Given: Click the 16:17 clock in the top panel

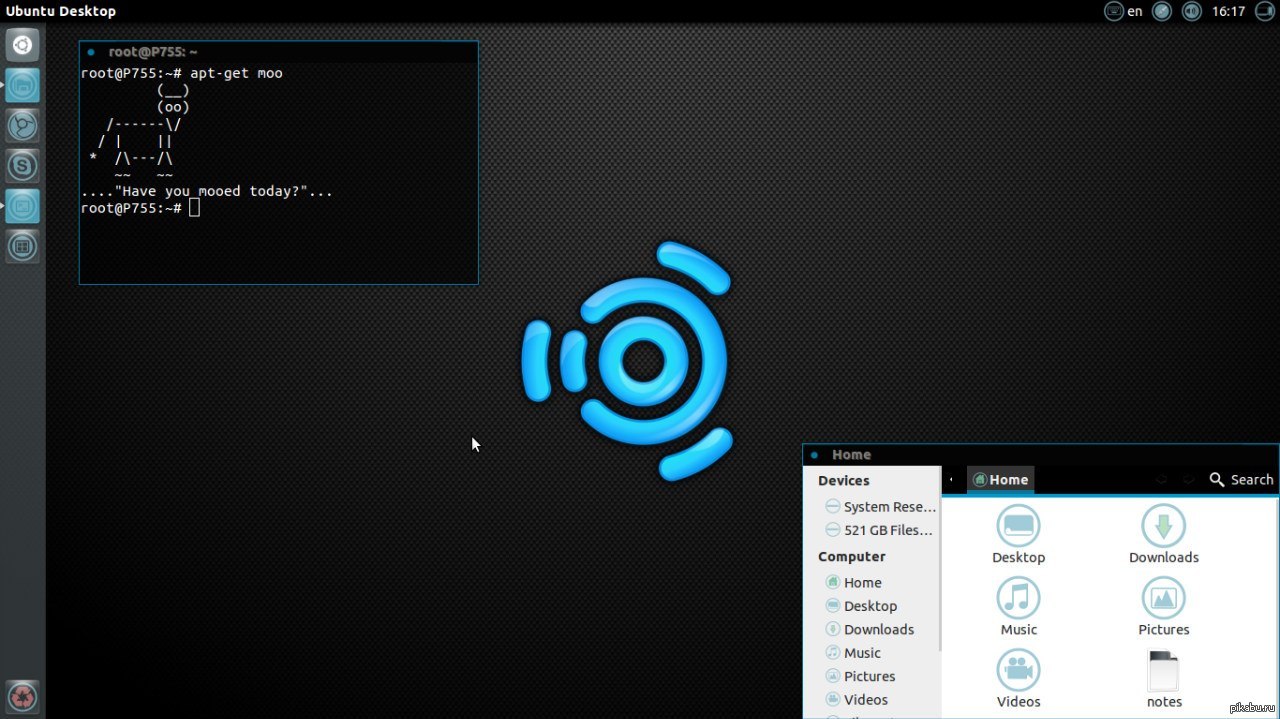Looking at the screenshot, I should click(x=1228, y=11).
